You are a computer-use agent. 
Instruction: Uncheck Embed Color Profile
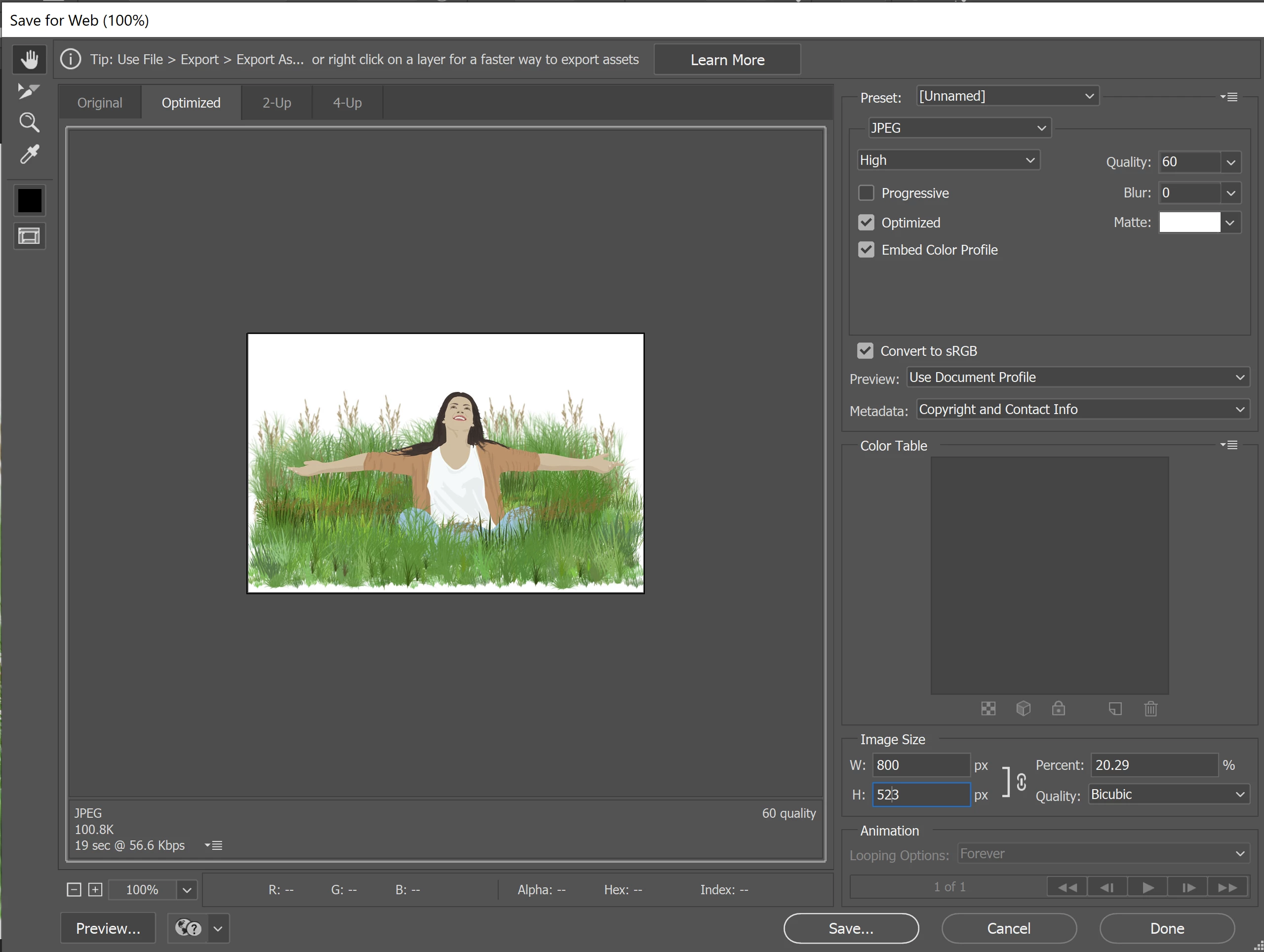click(867, 250)
